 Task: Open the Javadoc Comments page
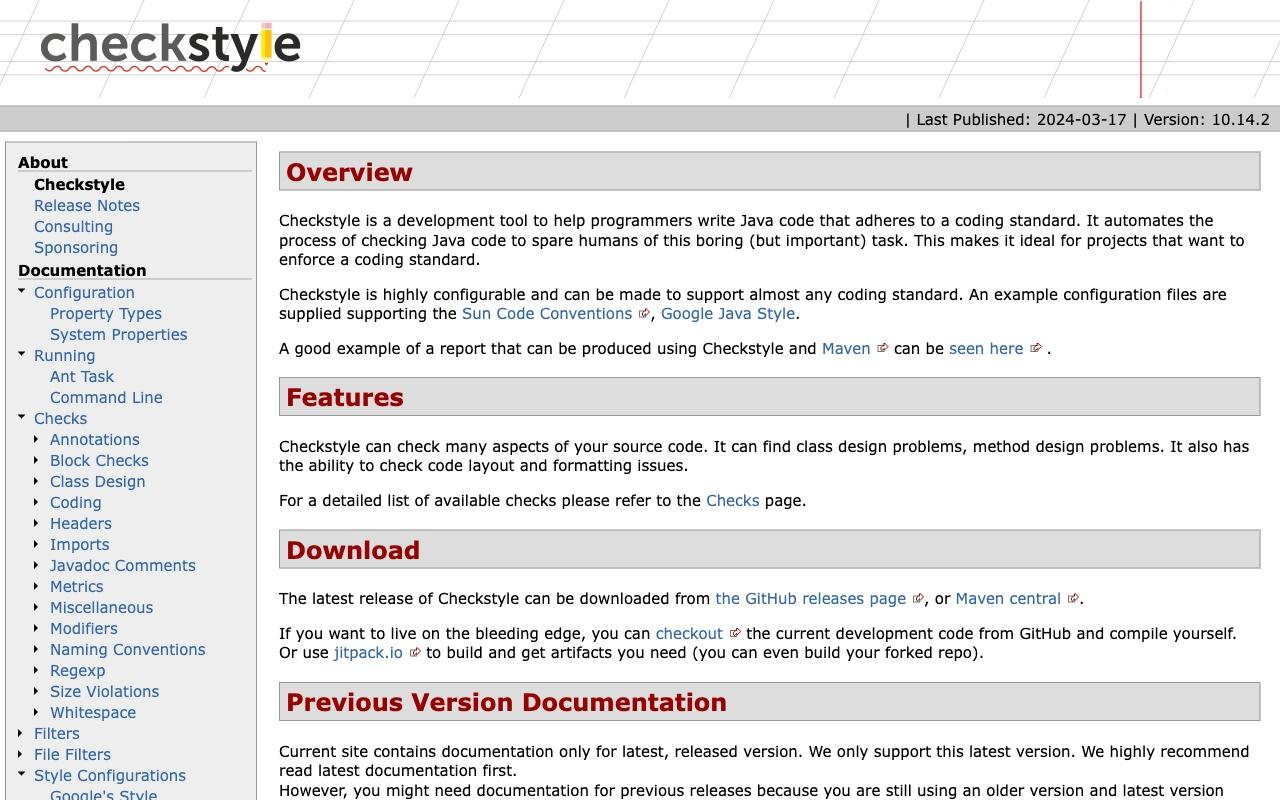click(x=123, y=566)
